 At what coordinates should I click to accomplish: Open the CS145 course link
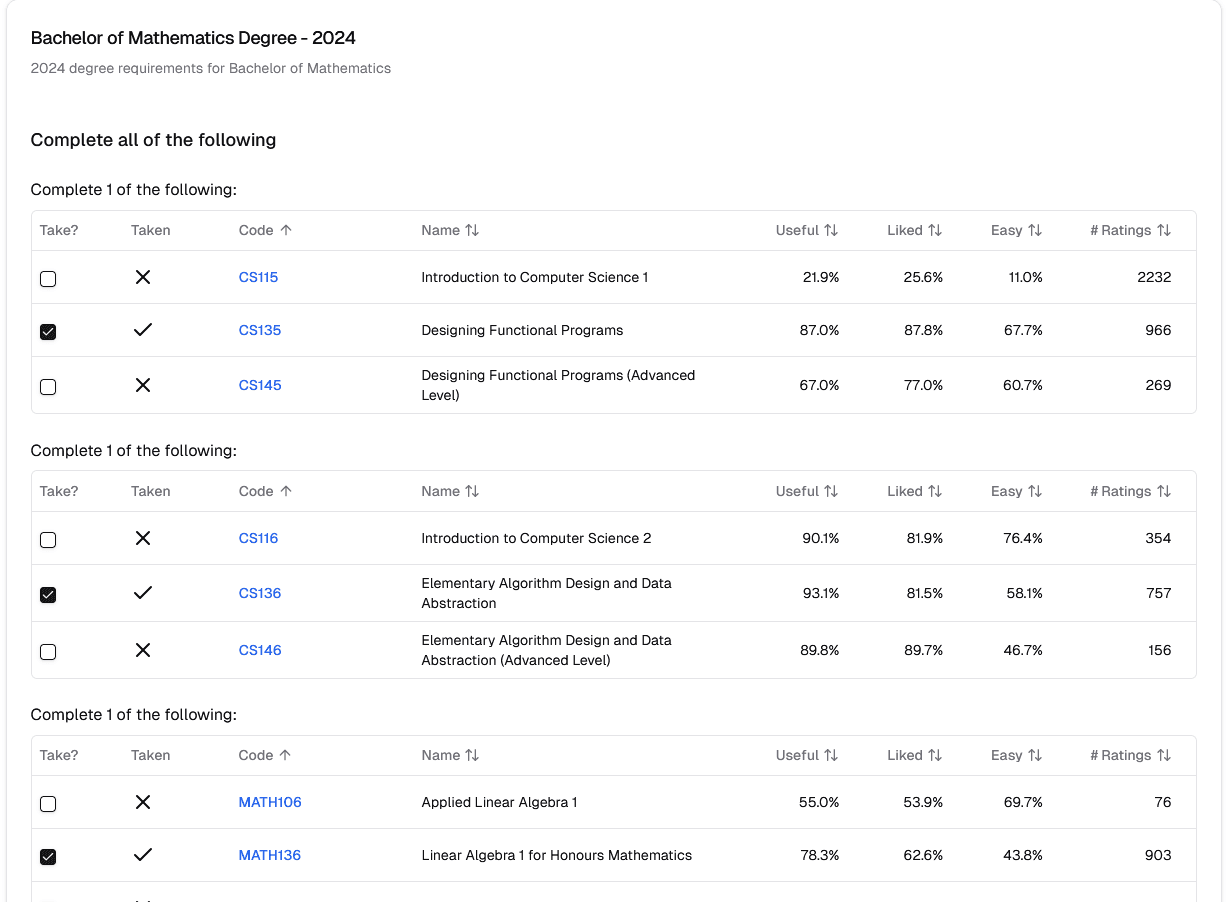coord(259,384)
